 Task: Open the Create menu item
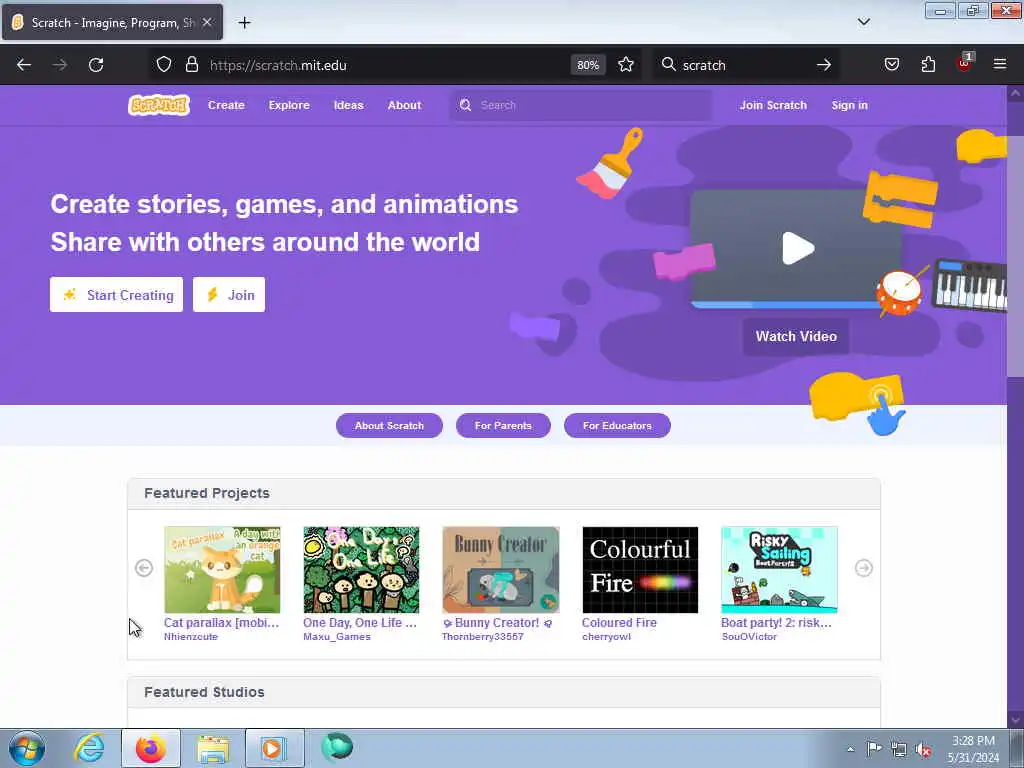226,105
